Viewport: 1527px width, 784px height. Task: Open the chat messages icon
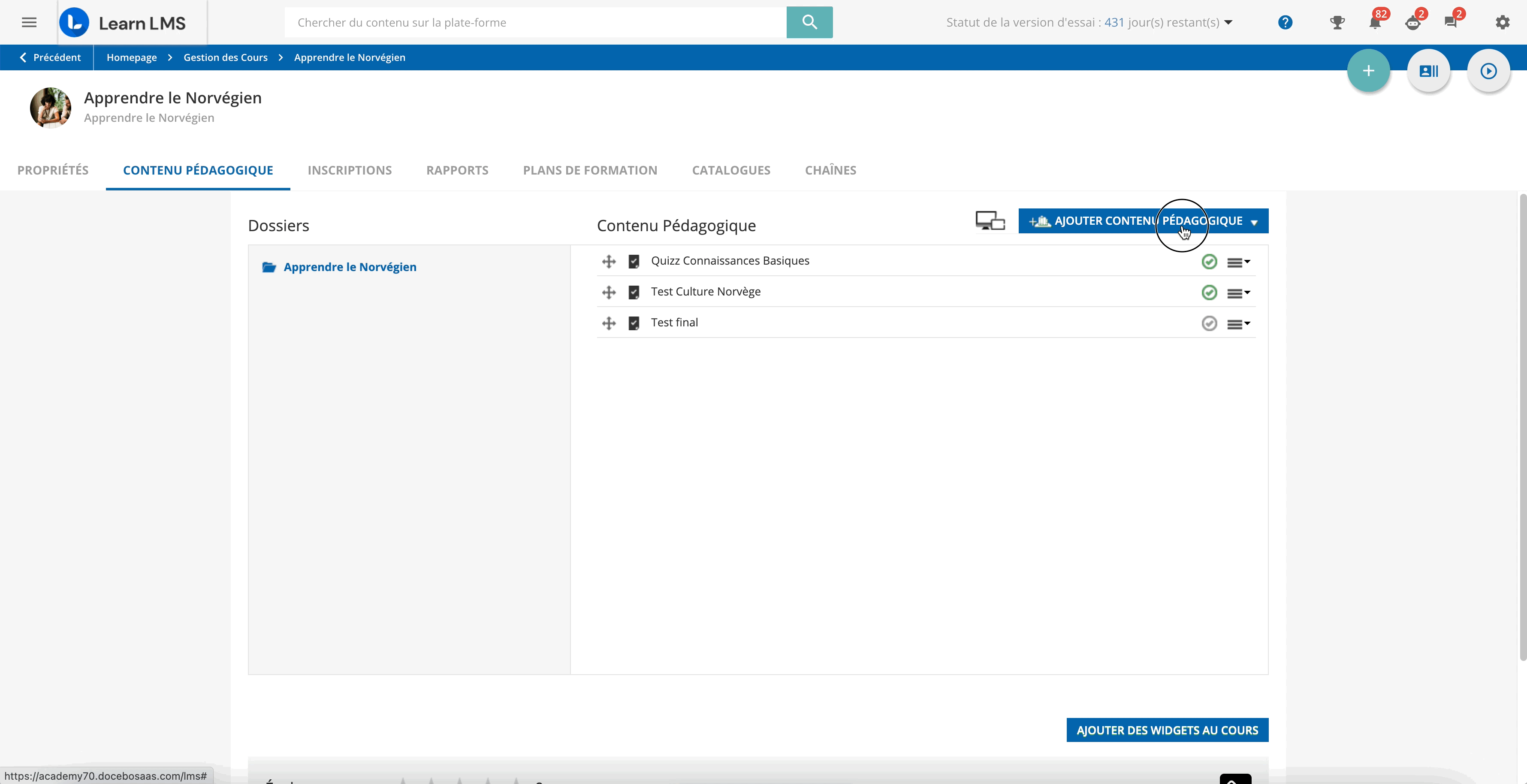(1451, 23)
